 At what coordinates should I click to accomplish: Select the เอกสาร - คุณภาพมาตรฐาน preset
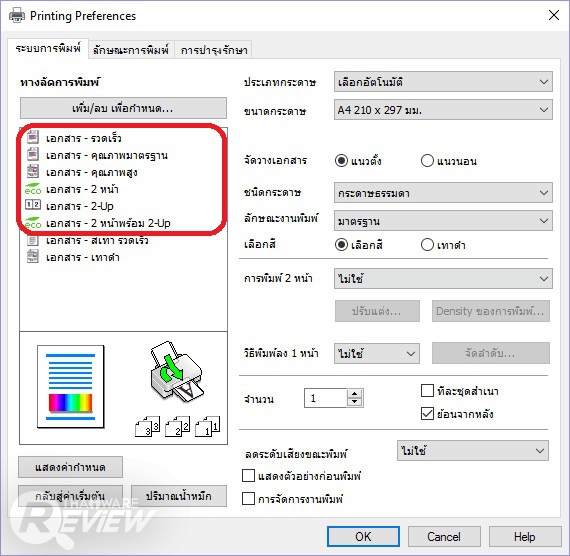pyautogui.click(x=107, y=155)
